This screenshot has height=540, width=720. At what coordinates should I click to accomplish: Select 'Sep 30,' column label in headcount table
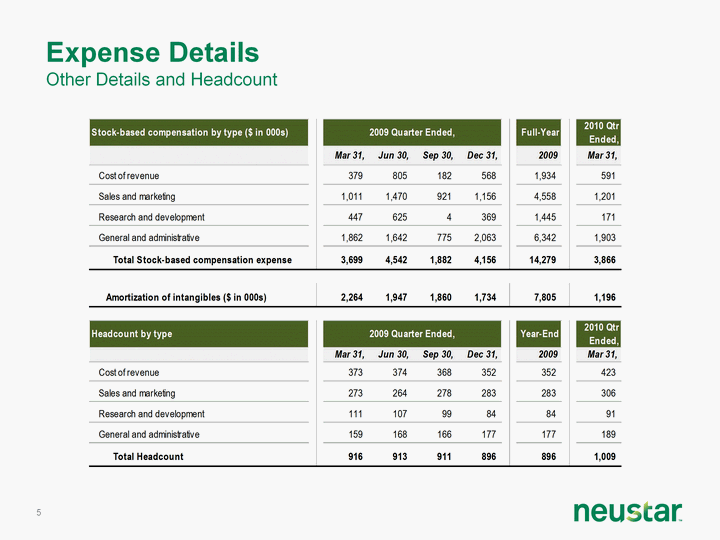(x=438, y=354)
